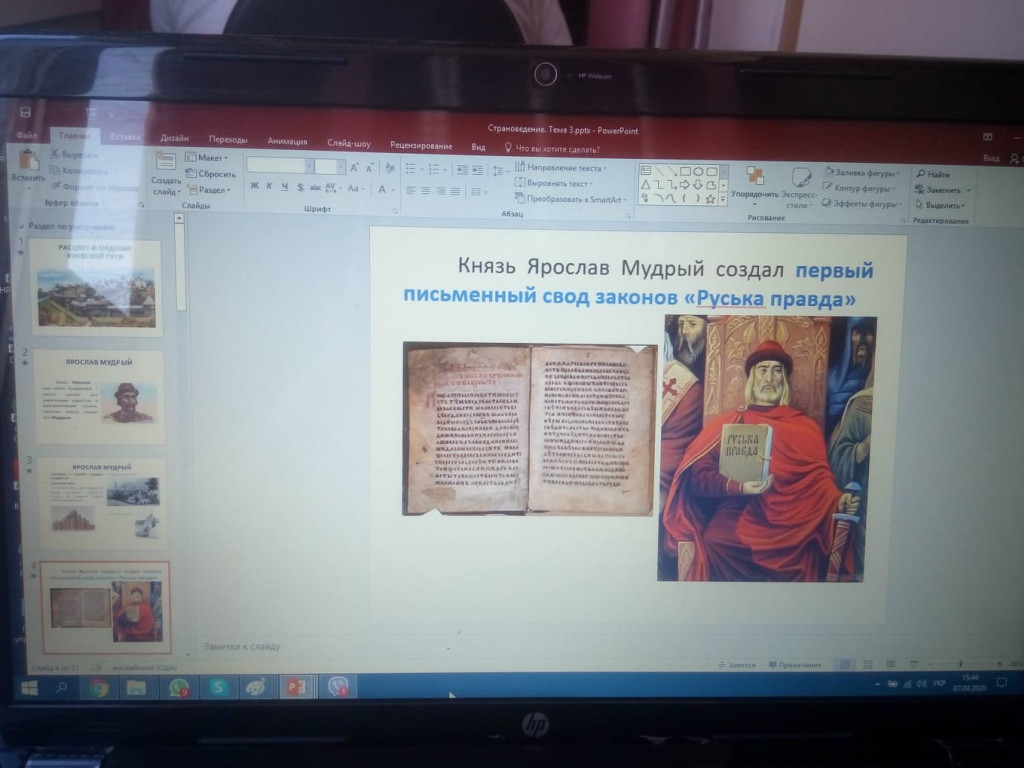Toggle text shadow S formatting
The image size is (1024, 768).
point(300,187)
